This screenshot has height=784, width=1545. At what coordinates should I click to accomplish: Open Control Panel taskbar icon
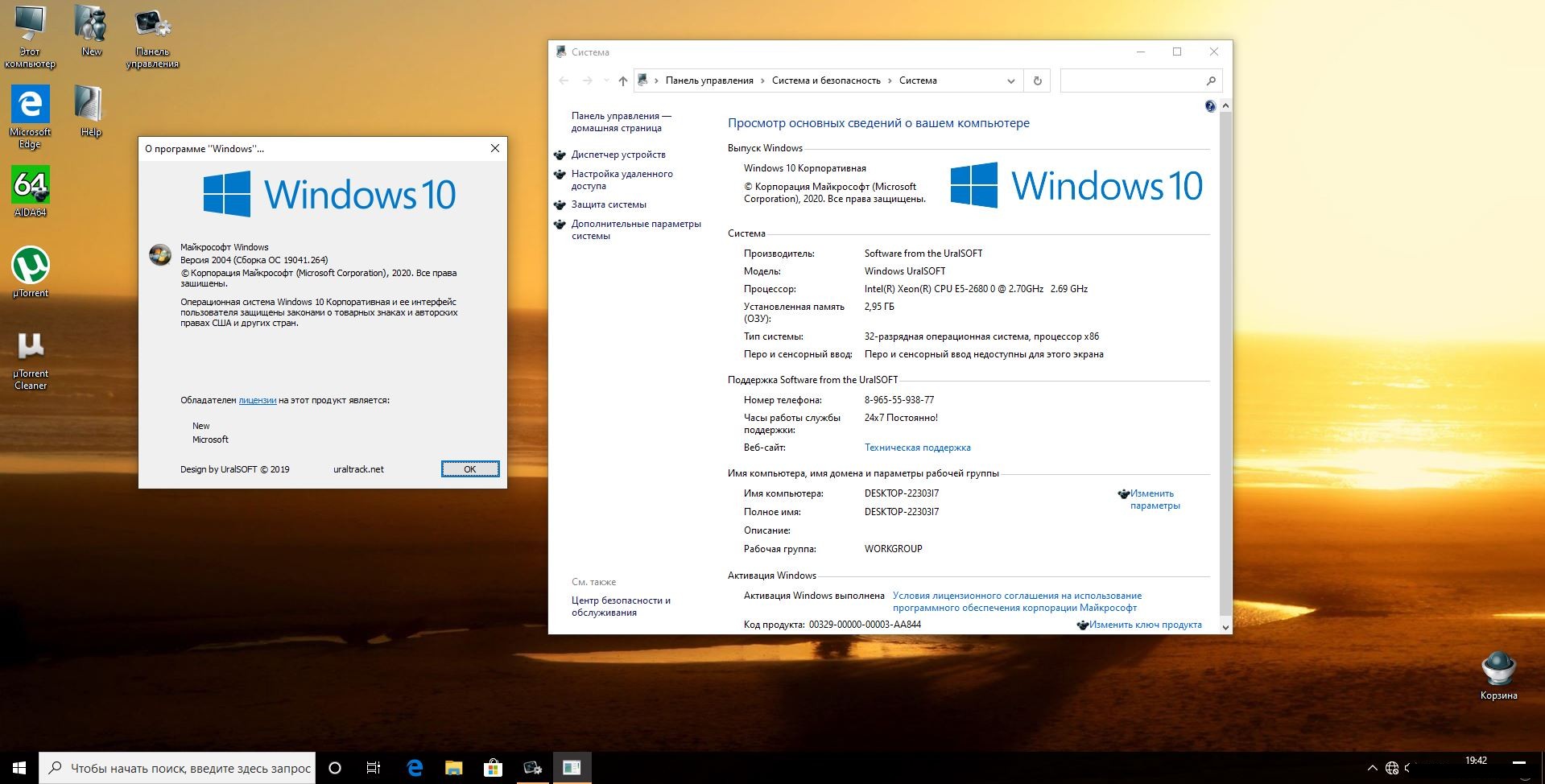pos(532,768)
